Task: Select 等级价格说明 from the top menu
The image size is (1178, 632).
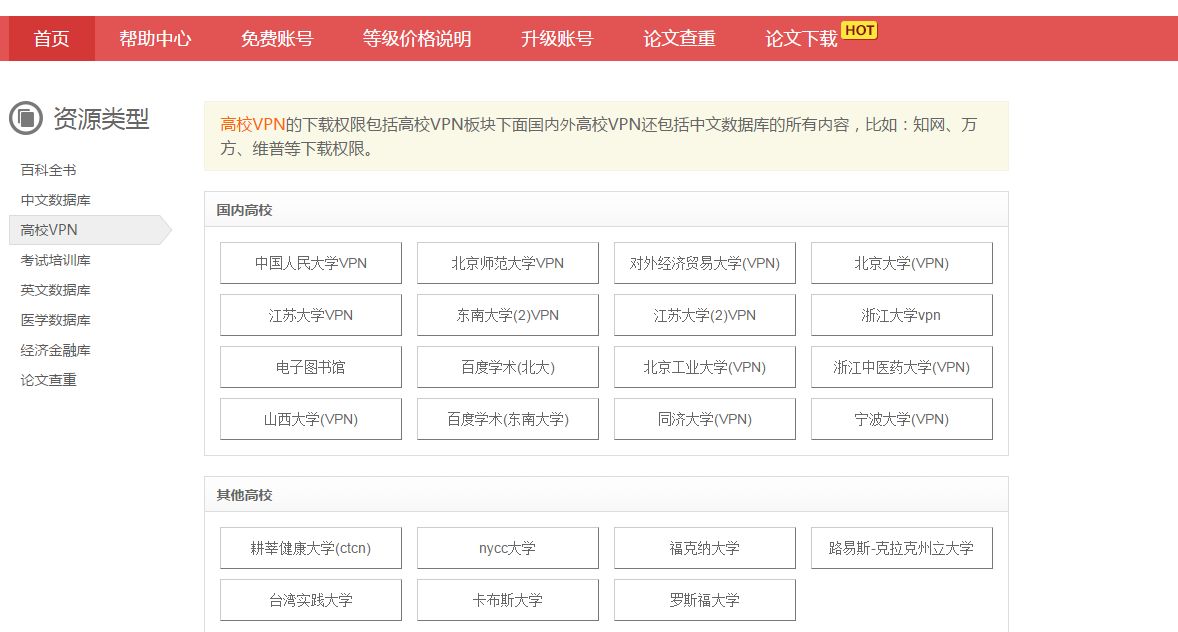Action: pos(417,39)
